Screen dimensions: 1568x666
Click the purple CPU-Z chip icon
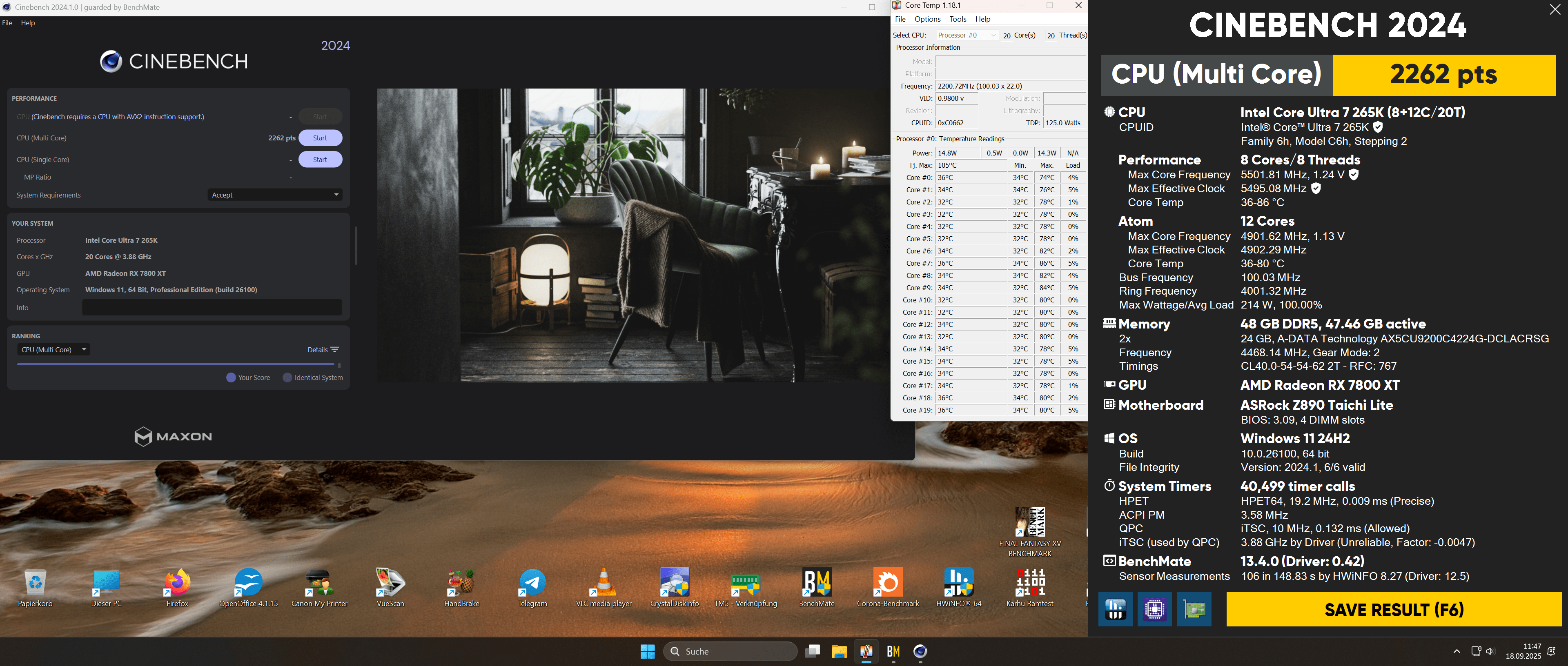point(1155,609)
